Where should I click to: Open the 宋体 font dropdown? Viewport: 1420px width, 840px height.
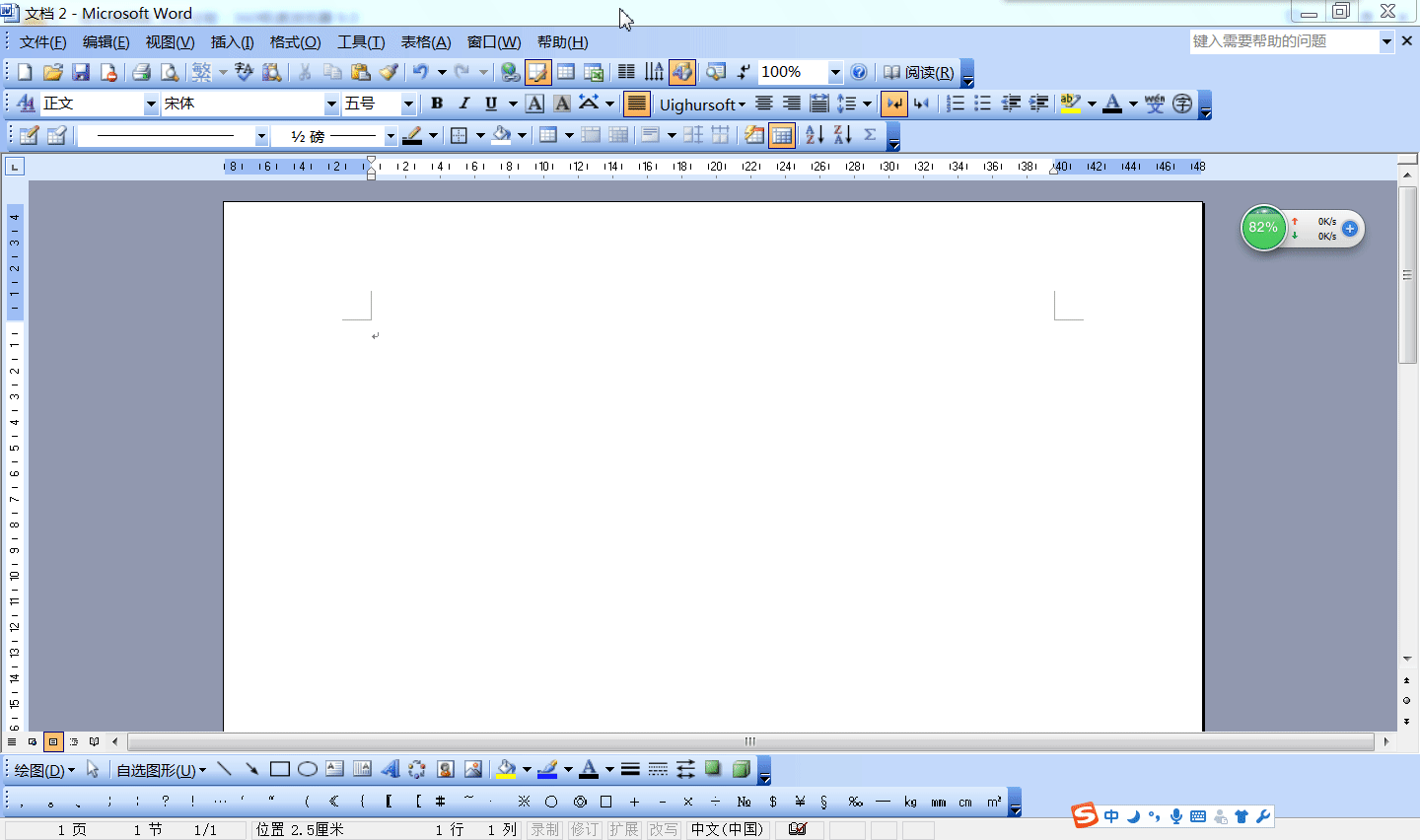coord(331,104)
